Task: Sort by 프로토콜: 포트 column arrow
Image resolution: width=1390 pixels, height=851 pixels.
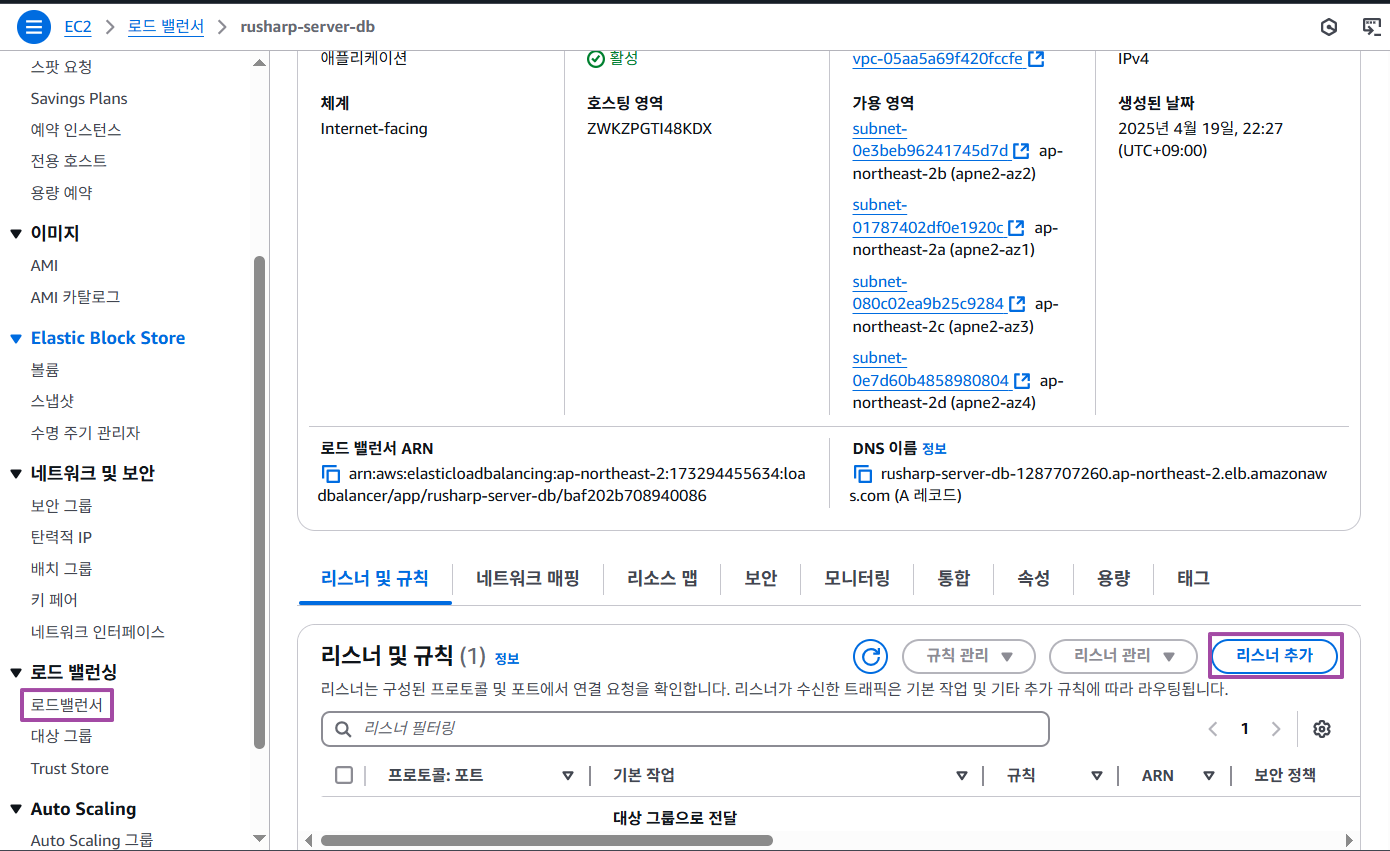Action: (568, 776)
